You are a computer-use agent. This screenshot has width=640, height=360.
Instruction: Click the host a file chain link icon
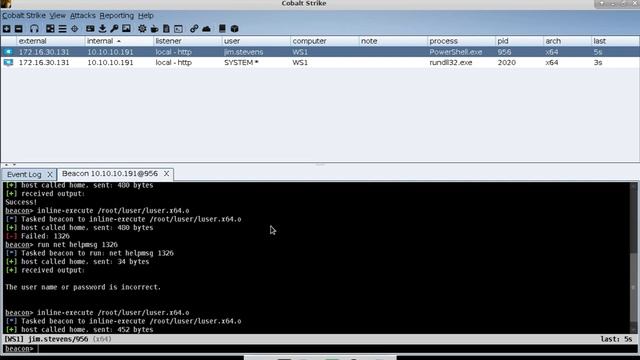(x=194, y=29)
